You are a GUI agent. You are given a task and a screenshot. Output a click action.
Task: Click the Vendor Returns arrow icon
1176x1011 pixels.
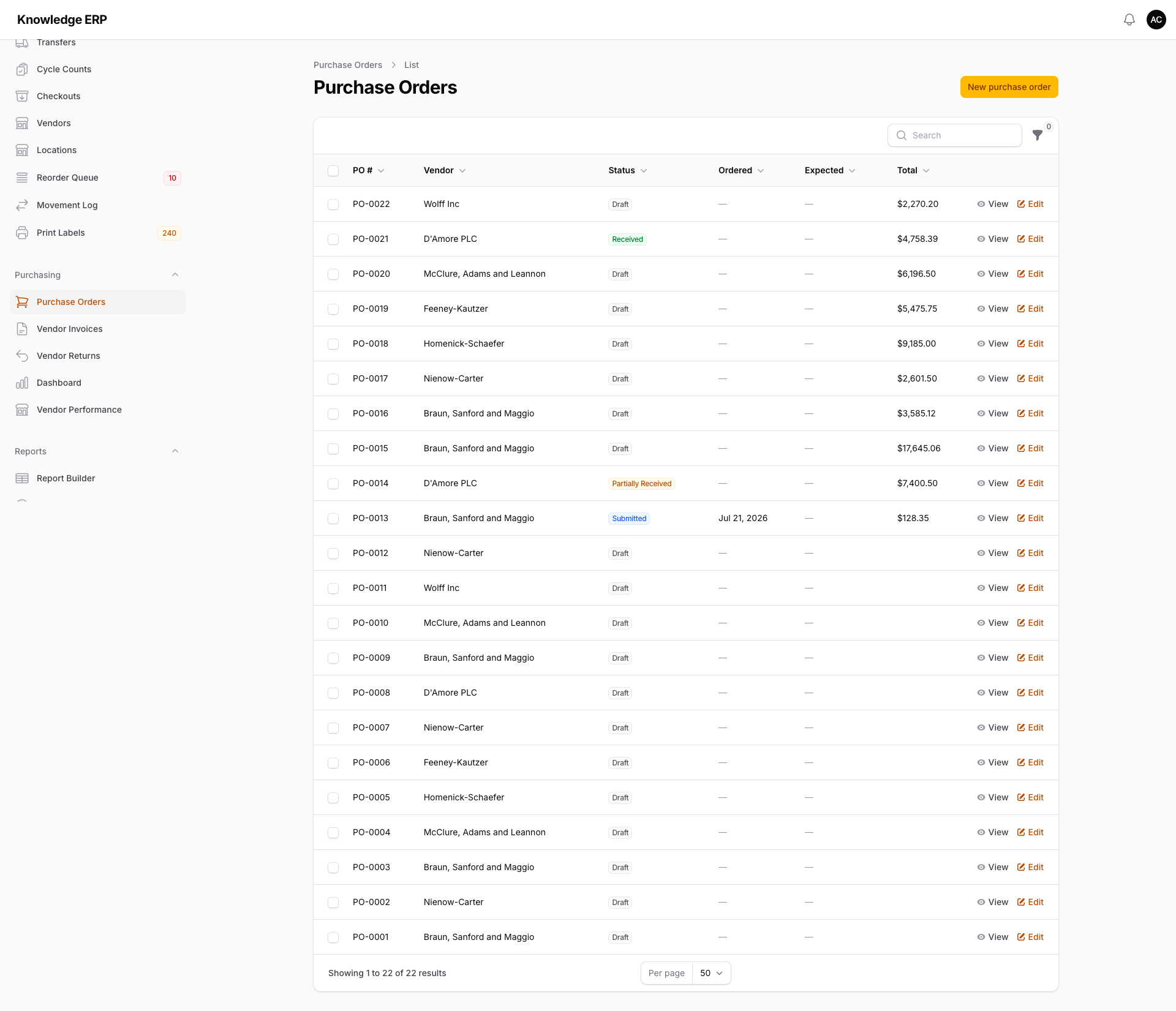tap(22, 356)
